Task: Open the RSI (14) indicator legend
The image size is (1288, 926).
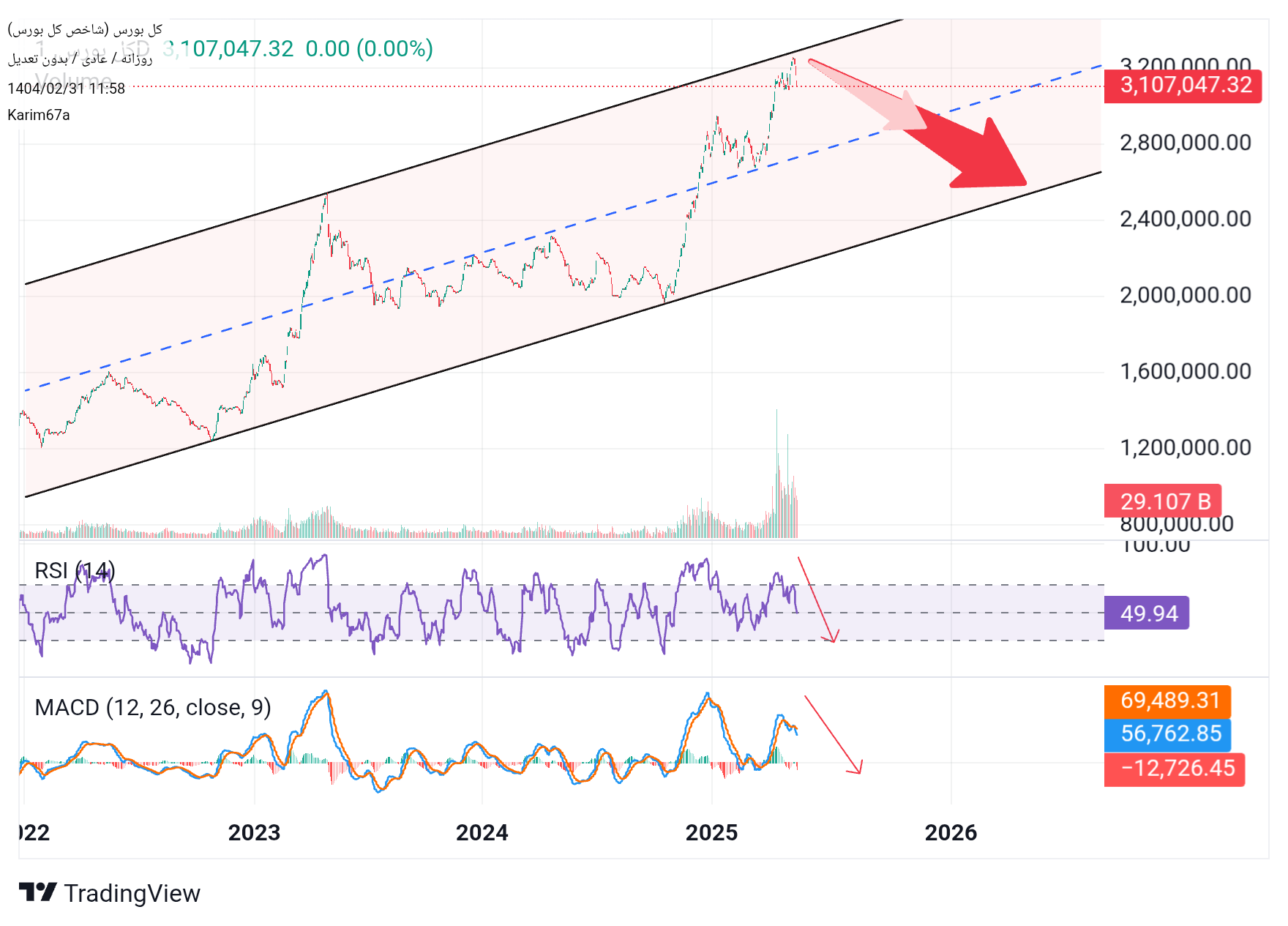Action: point(75,571)
